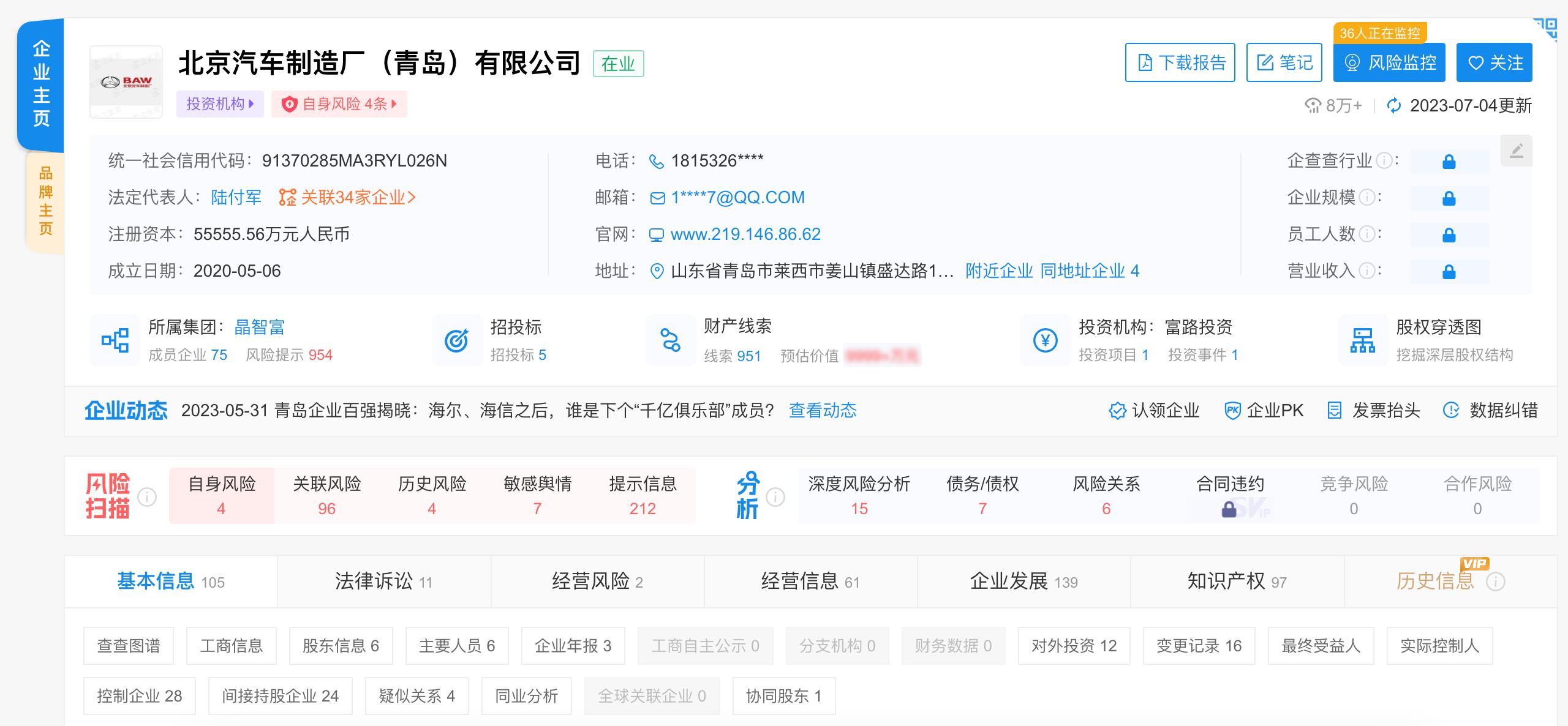Enable 风险监控 risk monitoring
Viewport: 1568px width, 726px height.
(1389, 62)
